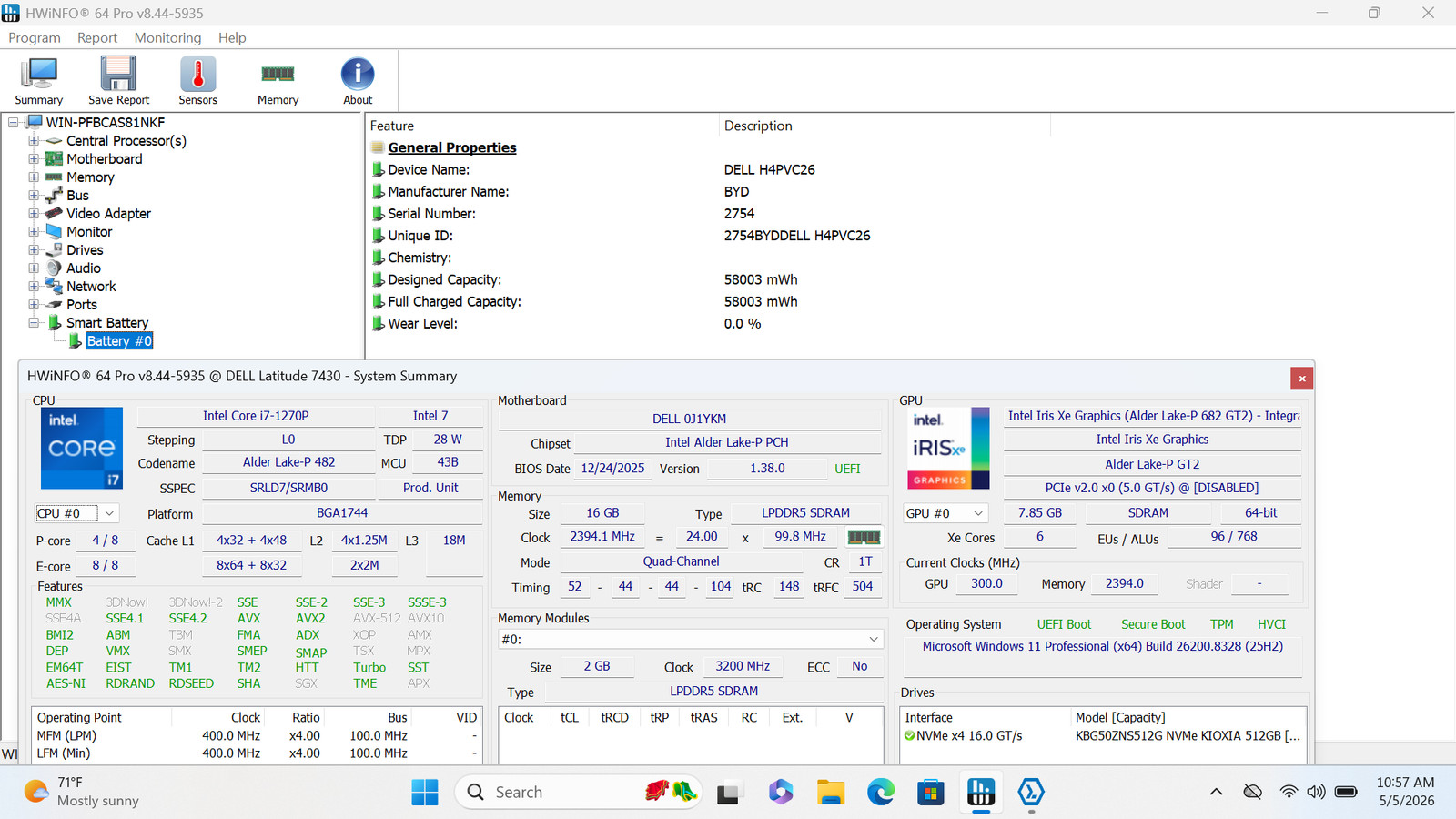The image size is (1456, 819).
Task: Click the DELL 0J1YKM motherboard field
Action: click(690, 419)
